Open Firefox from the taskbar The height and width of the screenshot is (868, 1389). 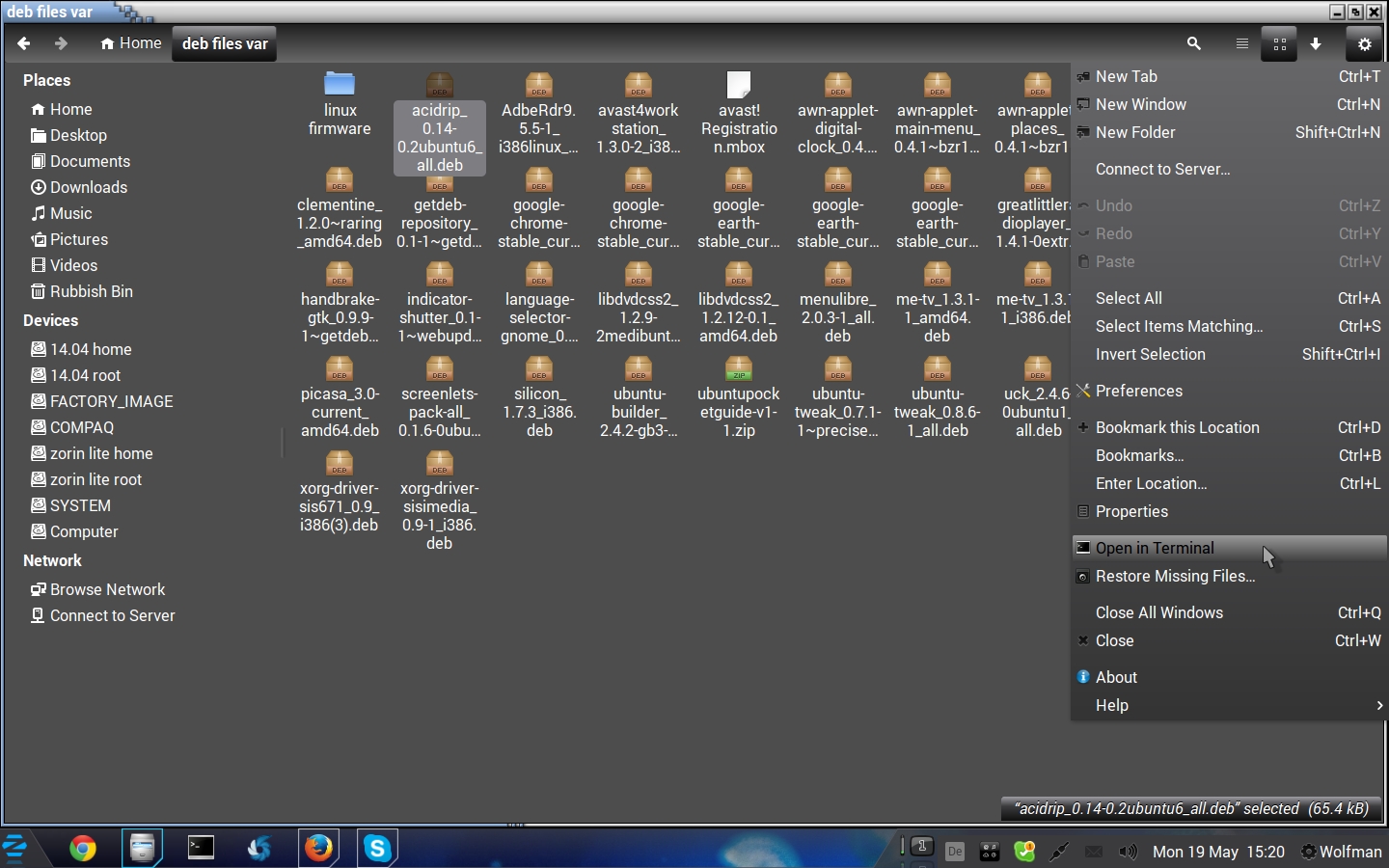(318, 848)
